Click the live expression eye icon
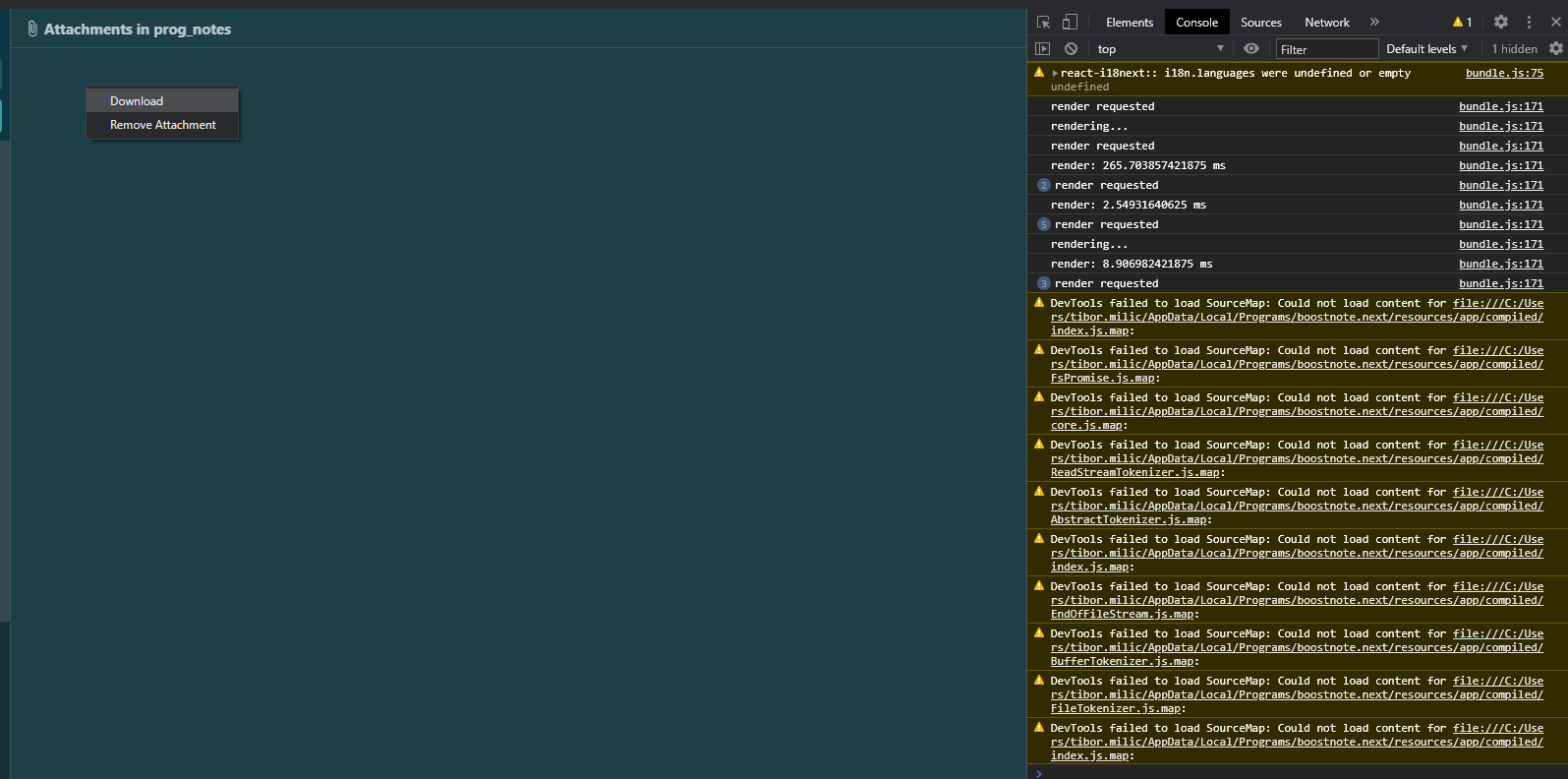This screenshot has height=779, width=1568. [x=1250, y=48]
